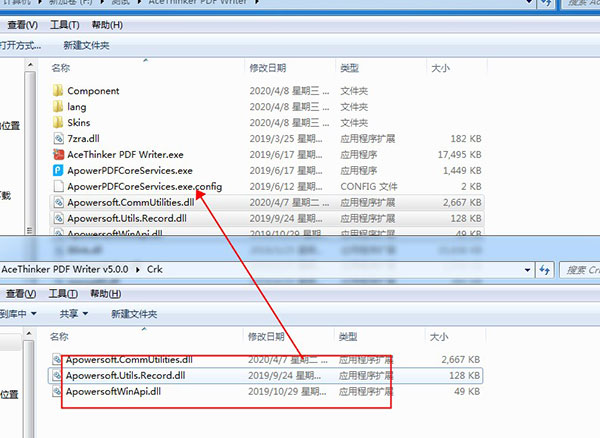The image size is (600, 438).
Task: Select Apowersoft.CommUtilities.dll icon in upper window
Action: (x=58, y=202)
